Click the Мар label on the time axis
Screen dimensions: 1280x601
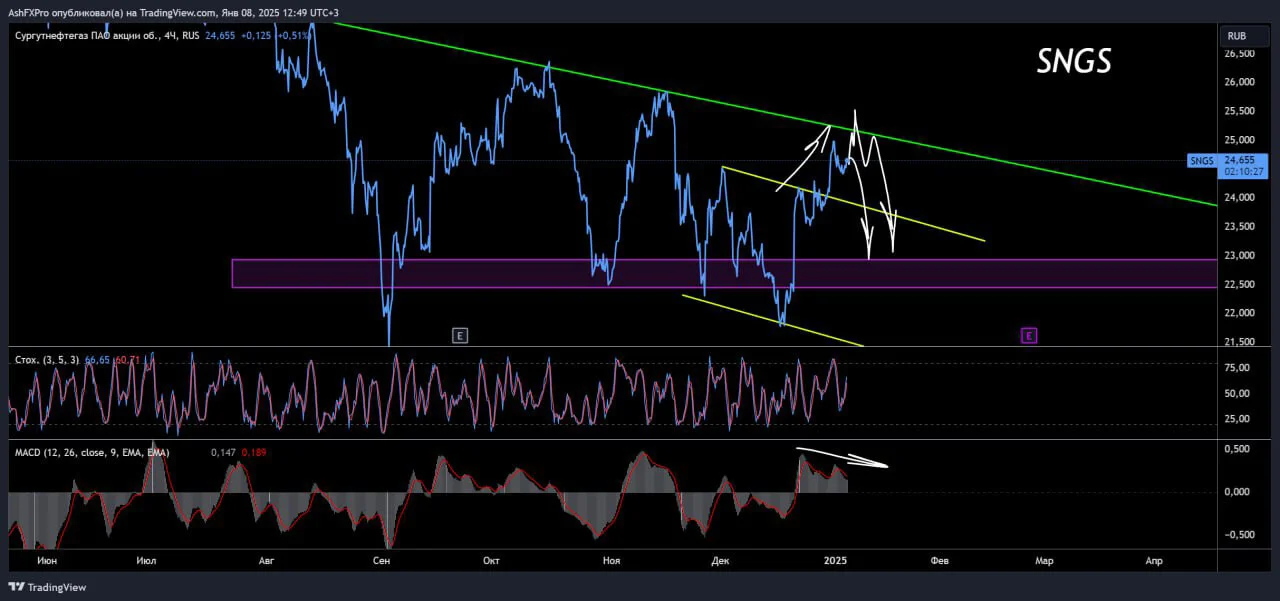pyautogui.click(x=1044, y=562)
